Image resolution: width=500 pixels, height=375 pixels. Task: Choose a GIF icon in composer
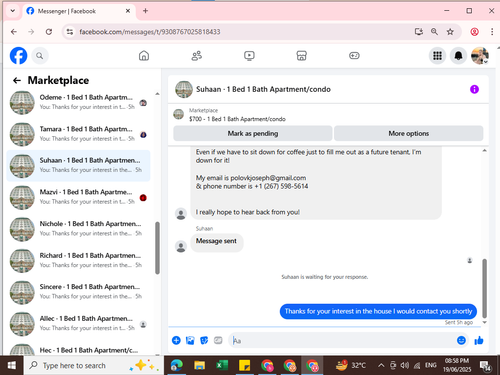click(218, 340)
